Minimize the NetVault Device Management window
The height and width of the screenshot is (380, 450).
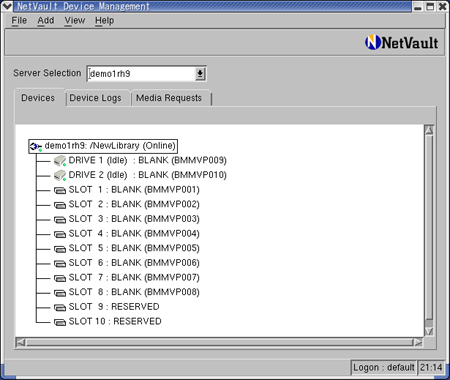click(418, 6)
